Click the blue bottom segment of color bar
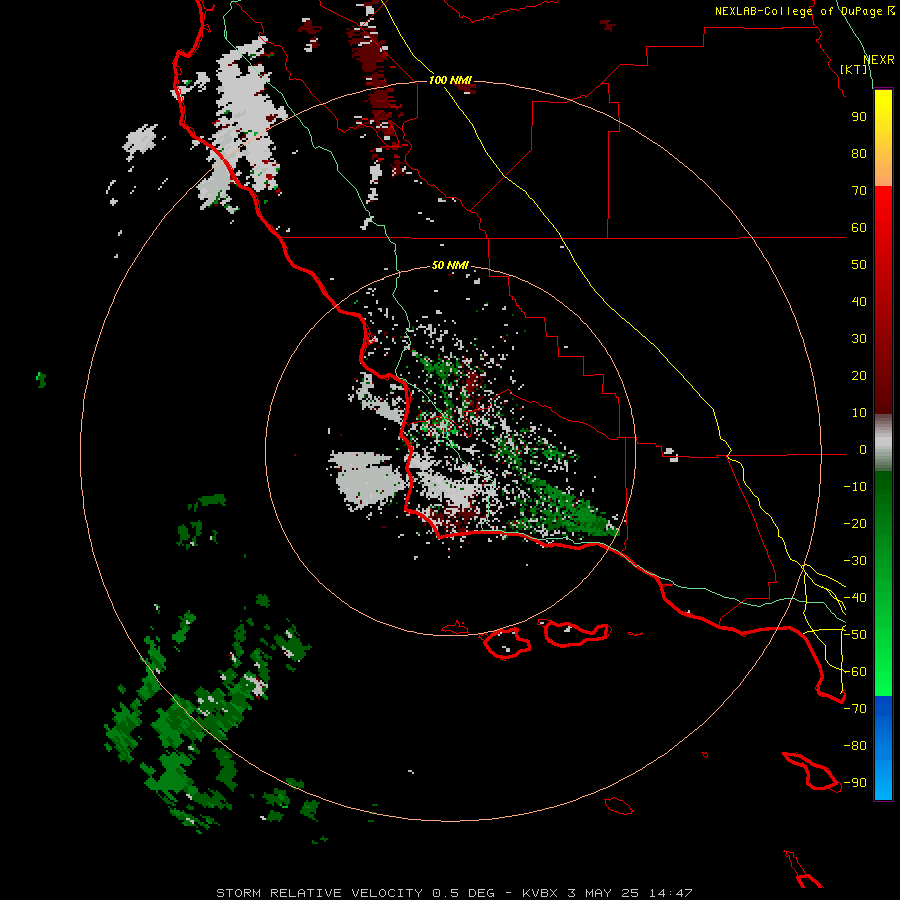 (883, 748)
